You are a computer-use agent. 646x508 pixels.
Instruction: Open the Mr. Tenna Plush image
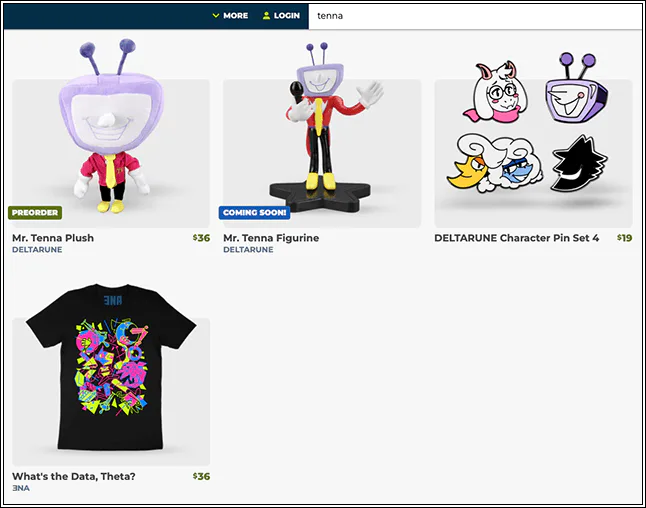(111, 133)
